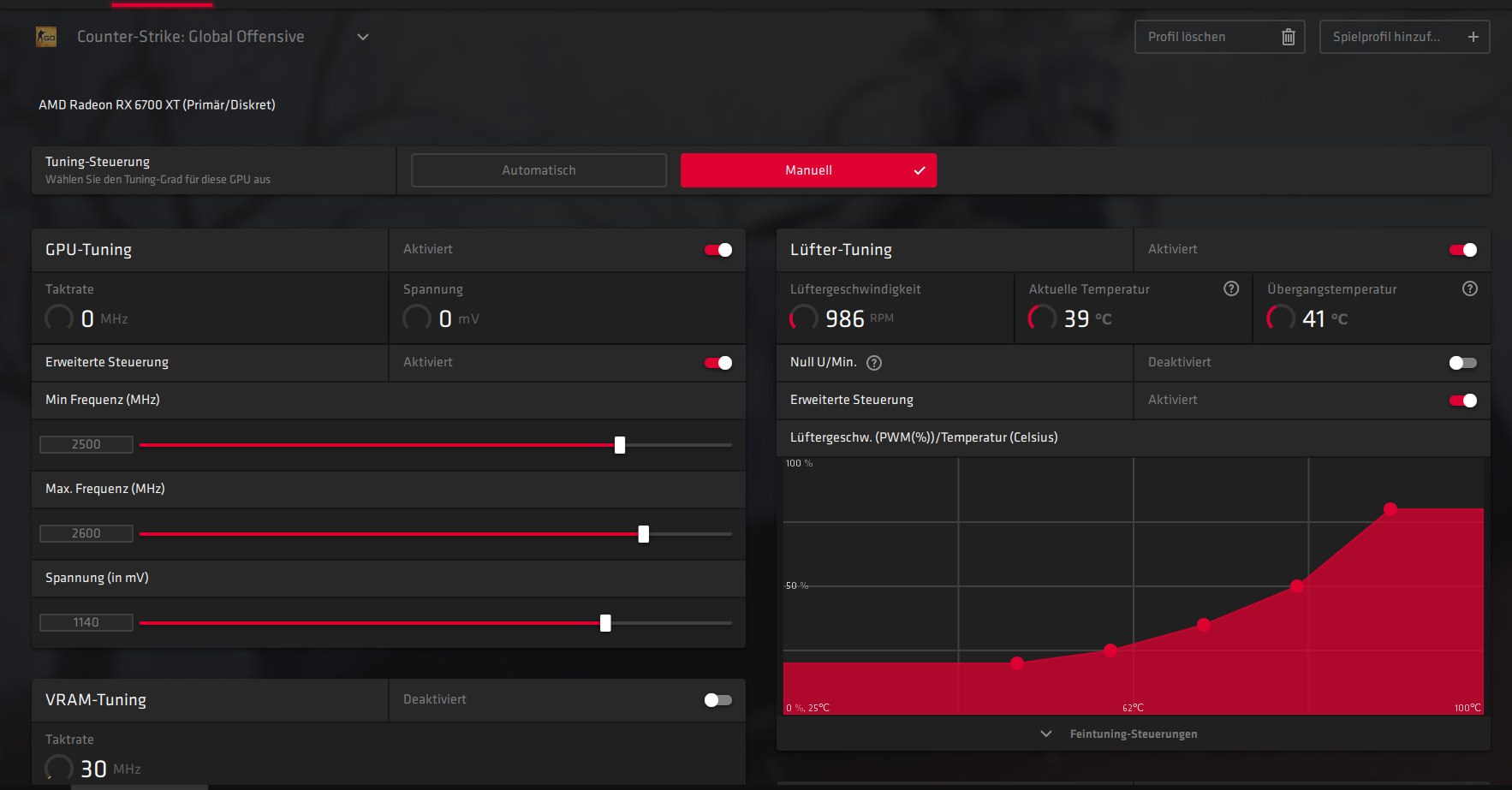Image resolution: width=1512 pixels, height=790 pixels.
Task: Click the Lüftergeschwindigkeit gauge icon
Action: coord(804,318)
